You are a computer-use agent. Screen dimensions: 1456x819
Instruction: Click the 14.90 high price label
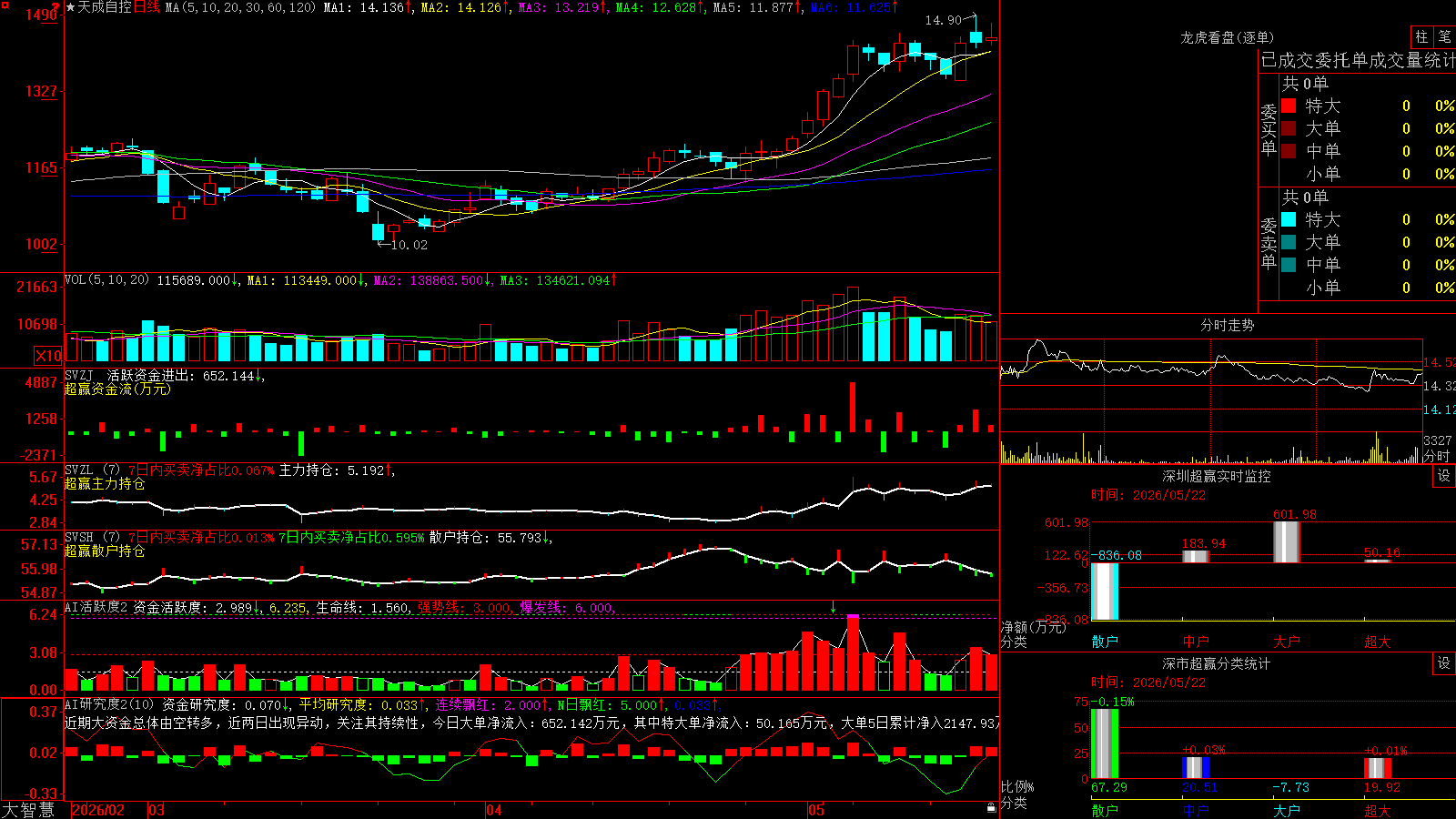pyautogui.click(x=943, y=20)
